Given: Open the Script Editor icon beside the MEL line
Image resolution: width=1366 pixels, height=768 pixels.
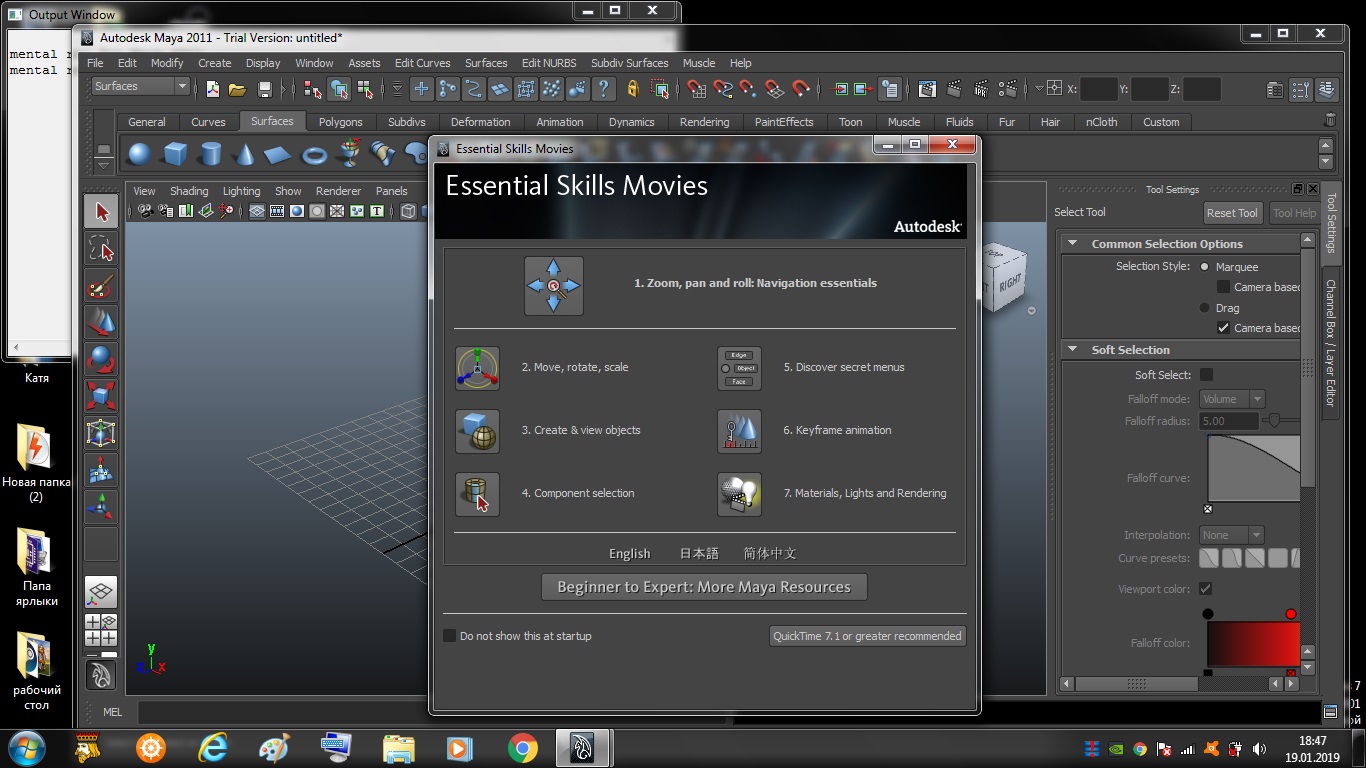Looking at the screenshot, I should coord(1330,713).
